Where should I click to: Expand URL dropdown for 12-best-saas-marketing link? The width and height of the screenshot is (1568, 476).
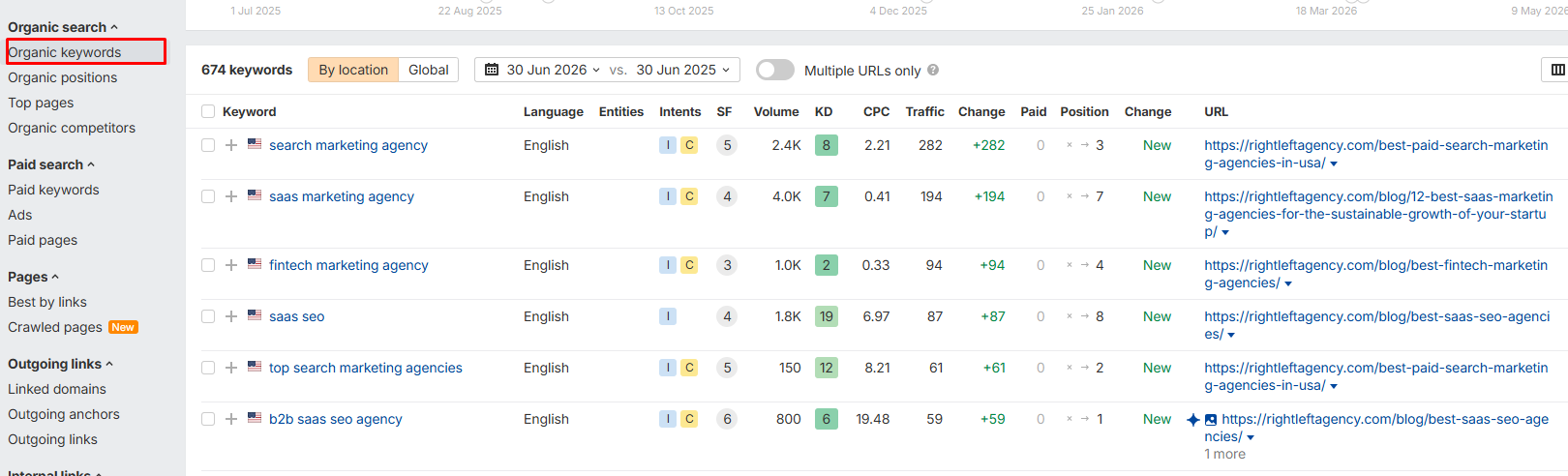(1225, 232)
